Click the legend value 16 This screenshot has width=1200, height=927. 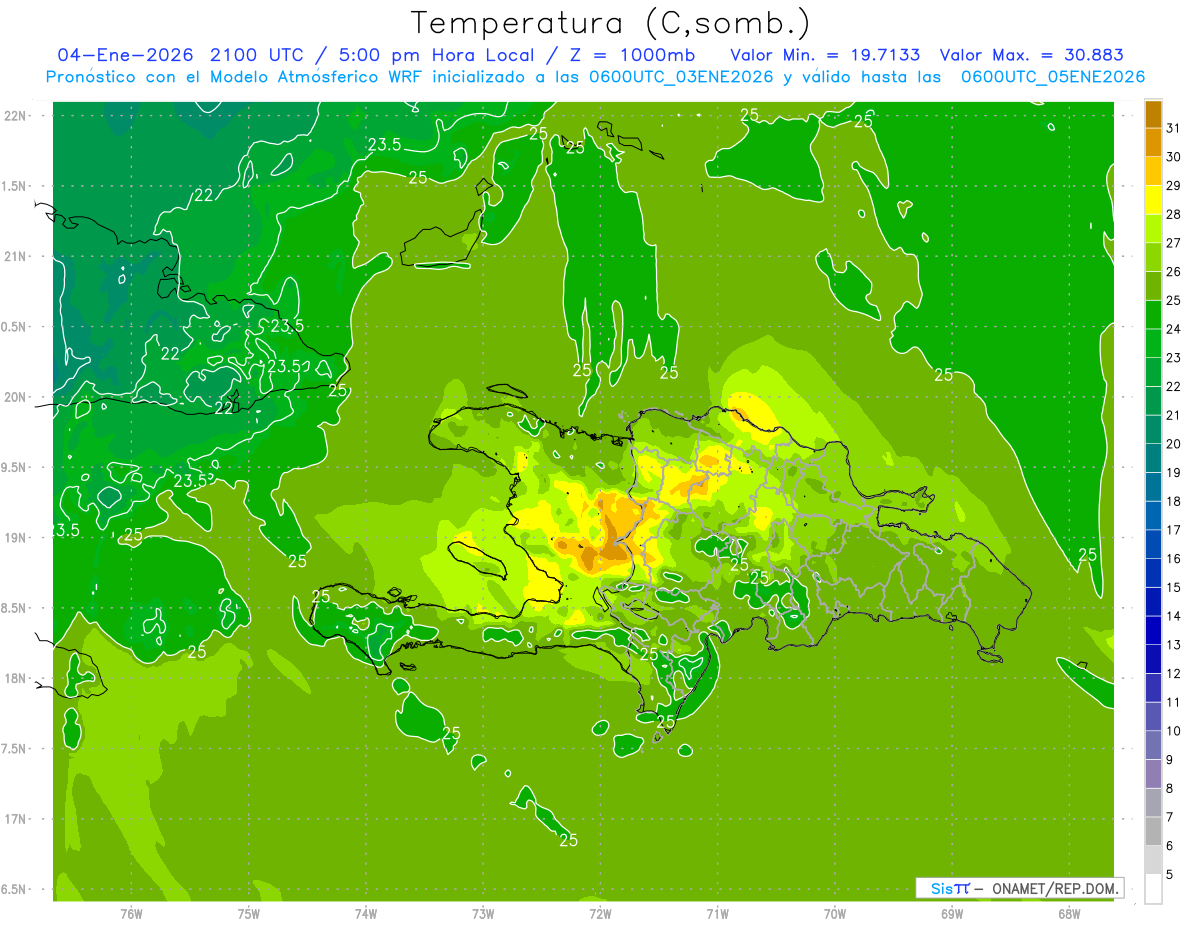tap(1174, 559)
